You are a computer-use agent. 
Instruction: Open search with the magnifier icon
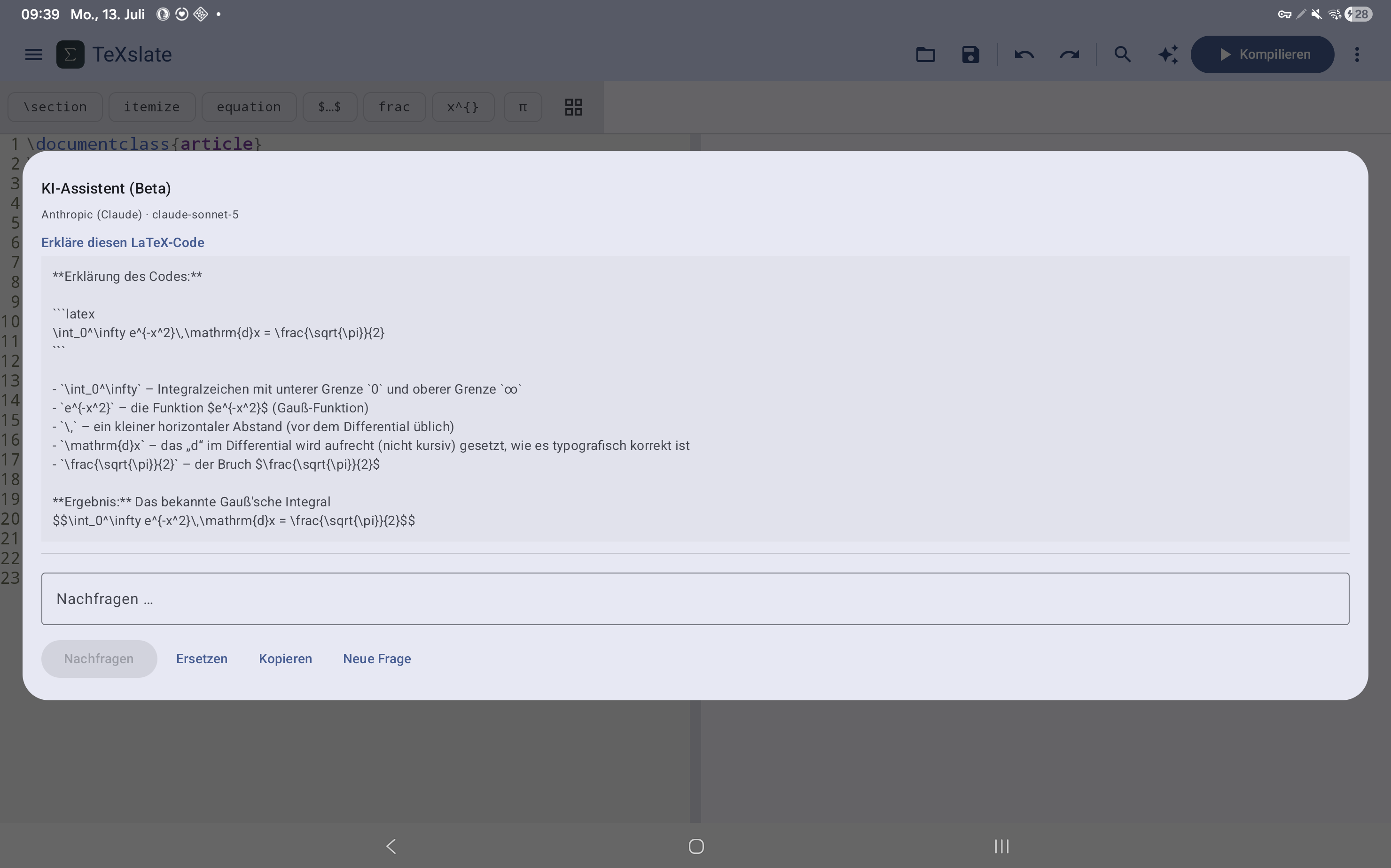pos(1122,54)
